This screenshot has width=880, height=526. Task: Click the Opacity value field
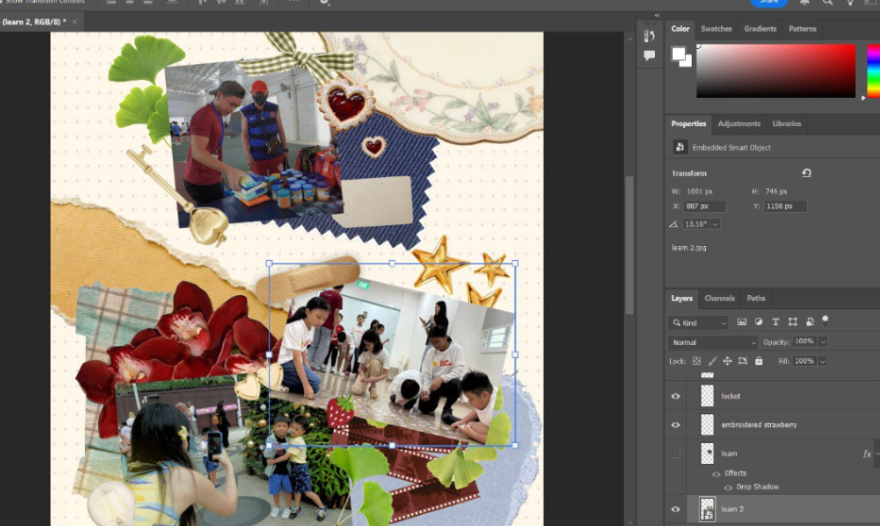[804, 341]
